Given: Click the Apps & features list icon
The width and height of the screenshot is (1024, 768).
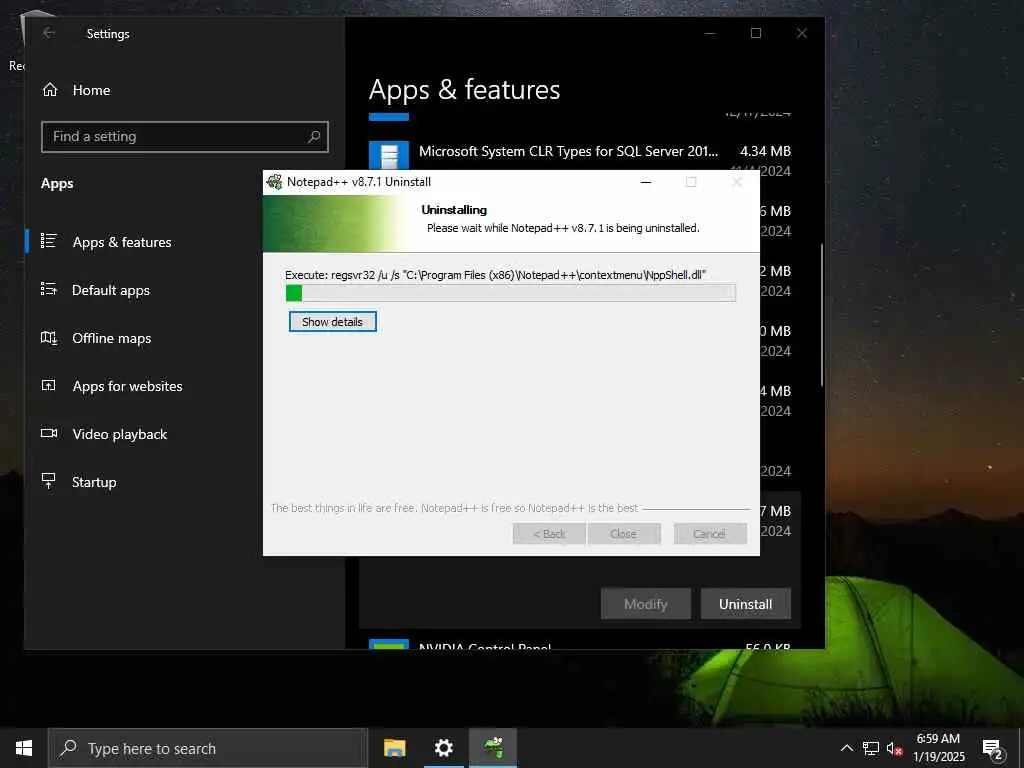Looking at the screenshot, I should [x=49, y=241].
